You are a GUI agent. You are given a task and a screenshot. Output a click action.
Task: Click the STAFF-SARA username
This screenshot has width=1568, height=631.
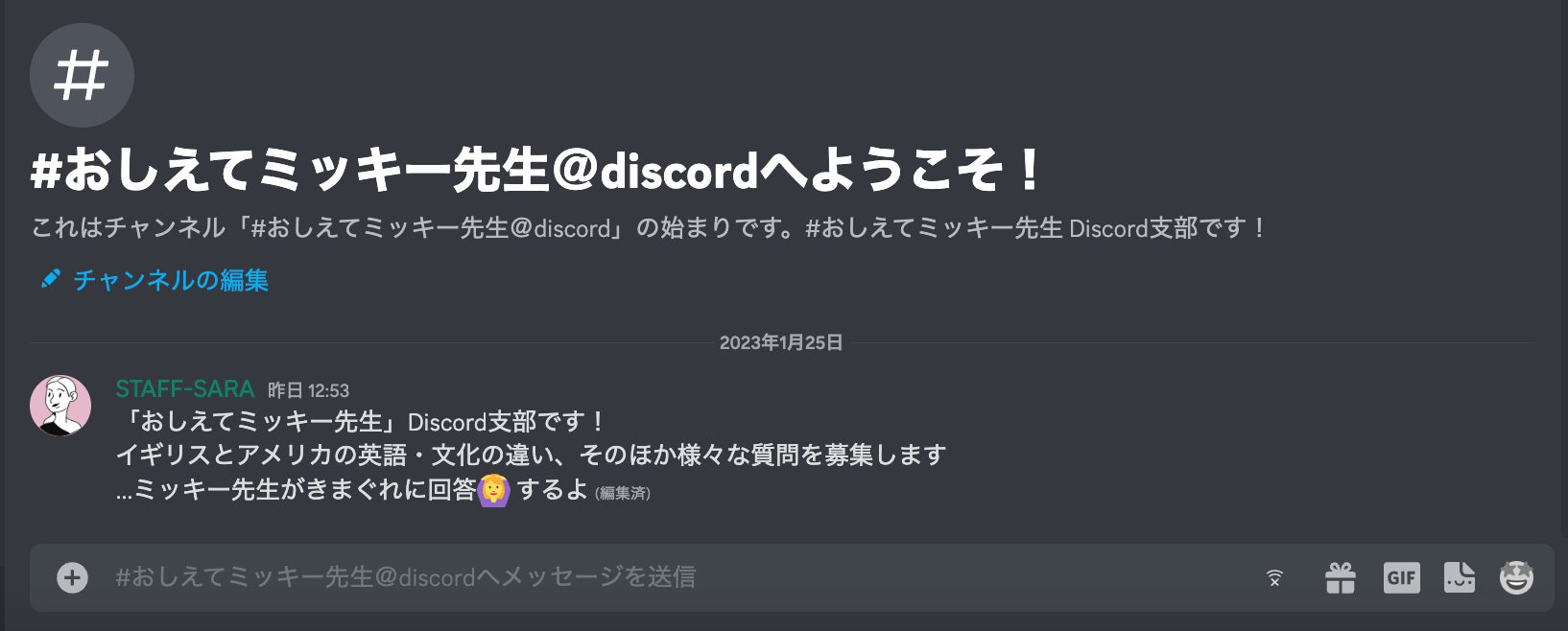click(x=184, y=388)
